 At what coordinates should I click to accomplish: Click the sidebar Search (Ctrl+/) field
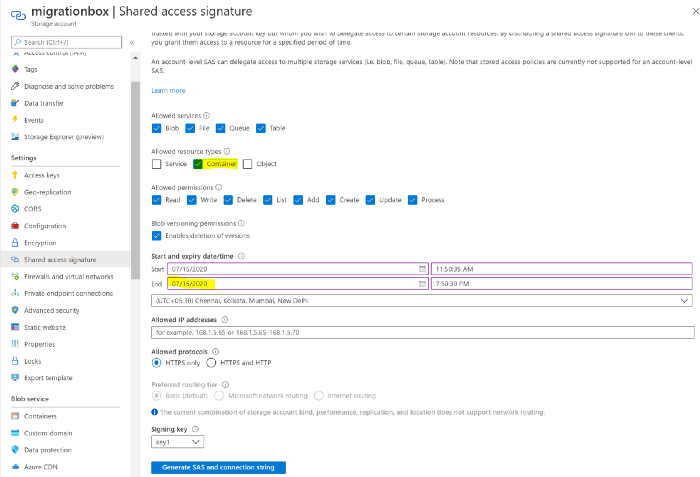coord(67,42)
